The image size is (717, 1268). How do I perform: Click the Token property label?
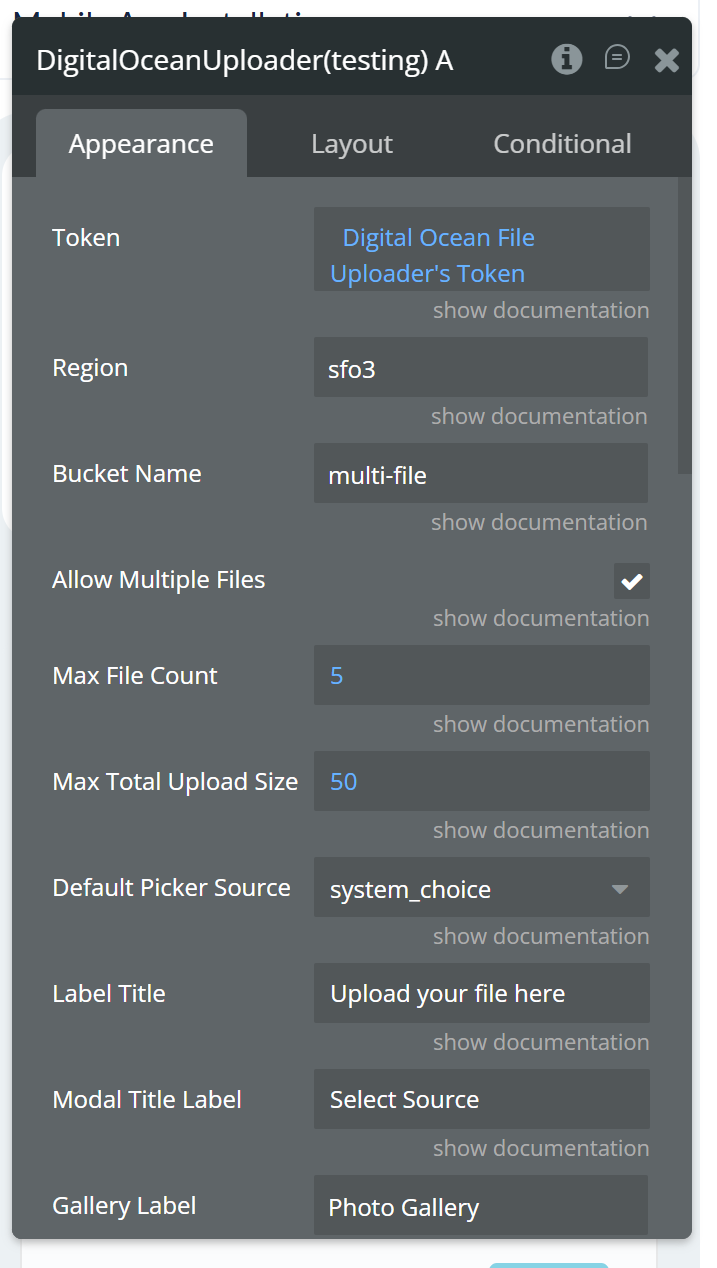[x=86, y=238]
